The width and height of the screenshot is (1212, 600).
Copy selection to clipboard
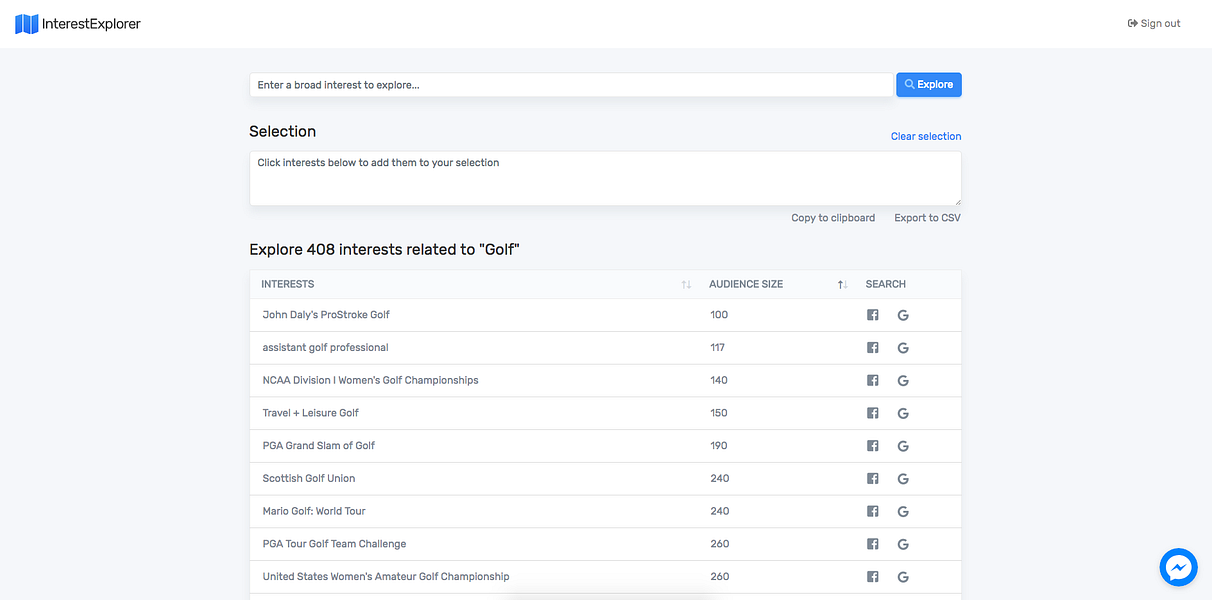(832, 218)
